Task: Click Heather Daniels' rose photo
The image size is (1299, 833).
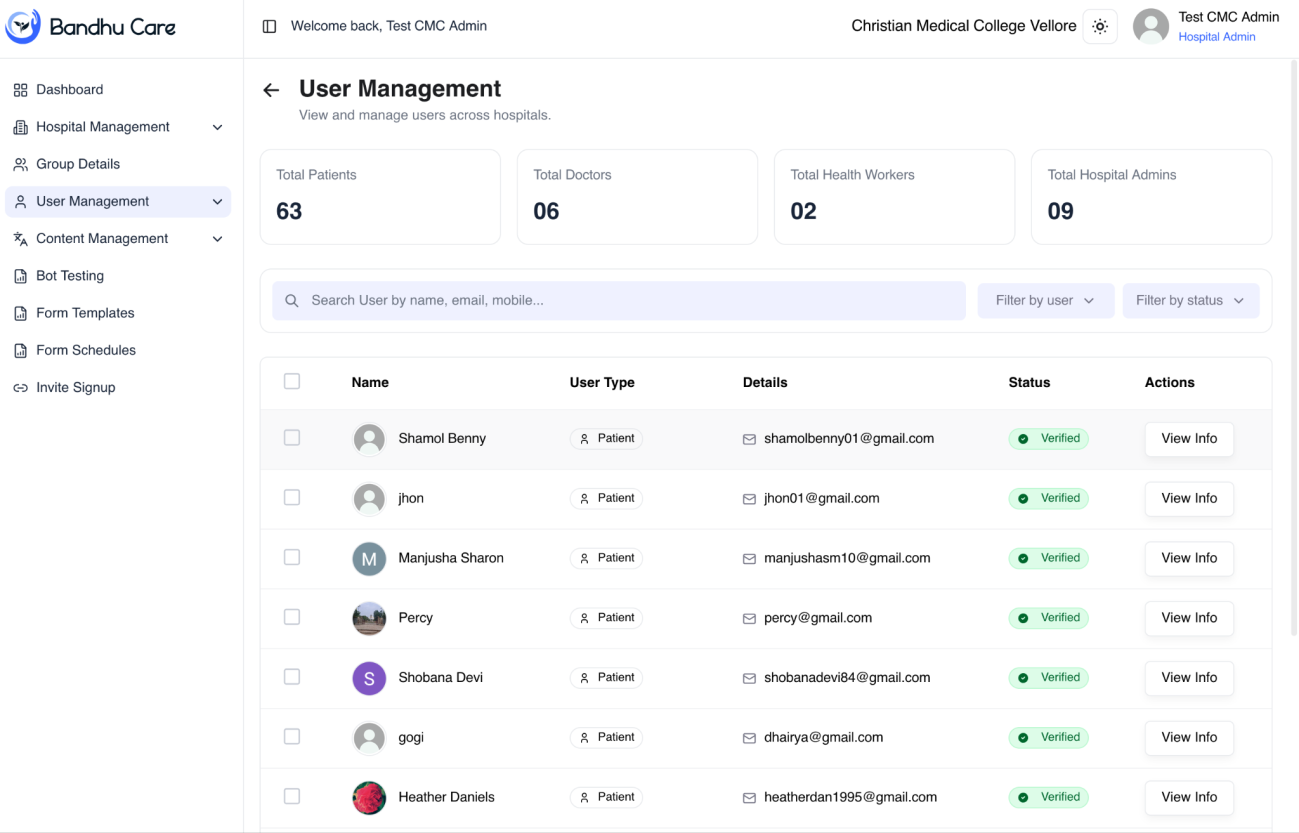Action: (369, 797)
